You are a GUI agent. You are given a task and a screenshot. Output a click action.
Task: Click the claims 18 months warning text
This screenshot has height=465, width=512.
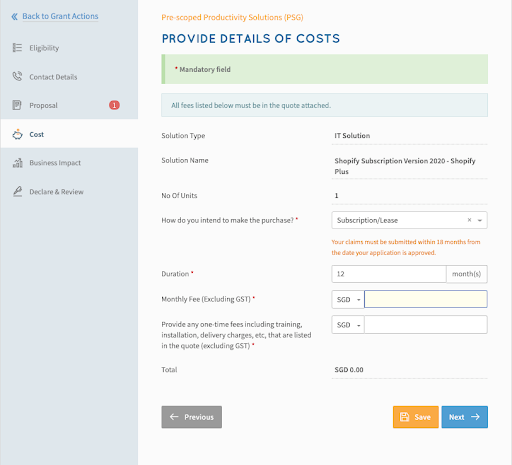(x=406, y=247)
